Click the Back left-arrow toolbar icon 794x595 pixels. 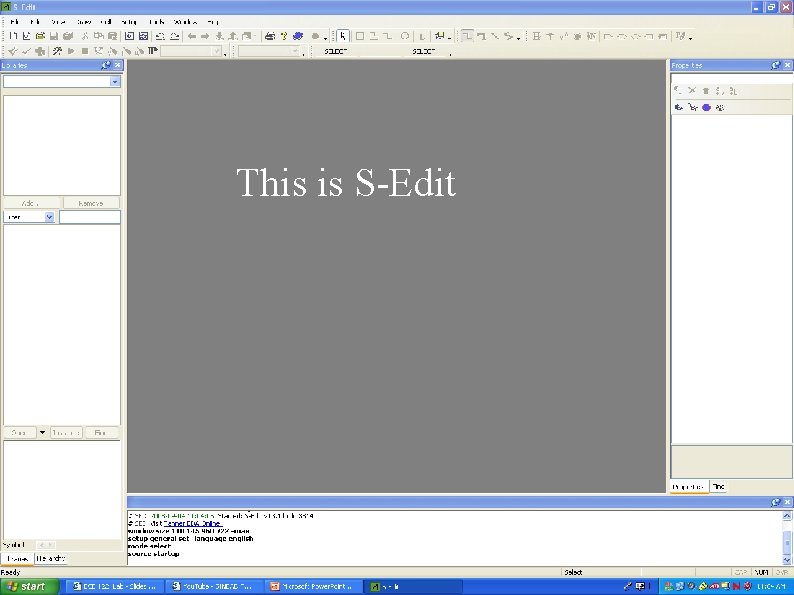191,36
